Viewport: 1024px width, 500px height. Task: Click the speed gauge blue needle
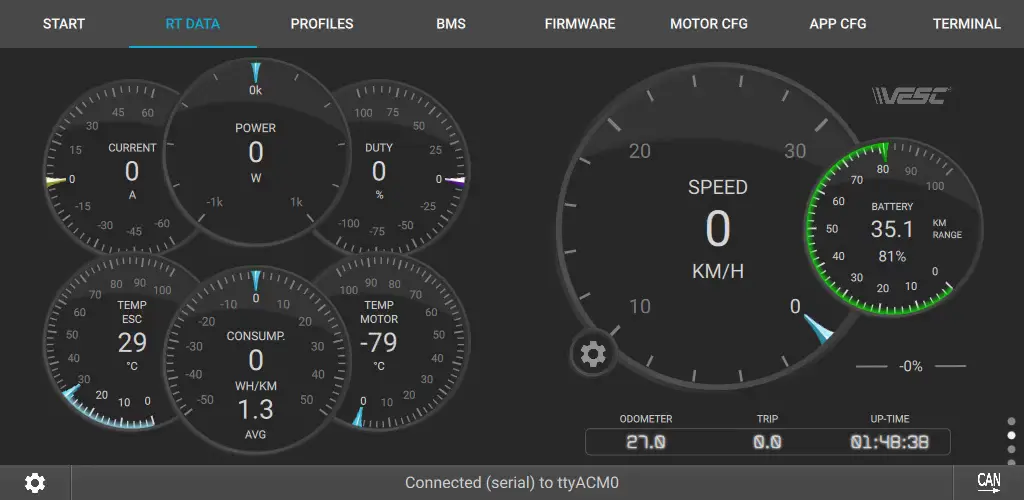(x=818, y=328)
